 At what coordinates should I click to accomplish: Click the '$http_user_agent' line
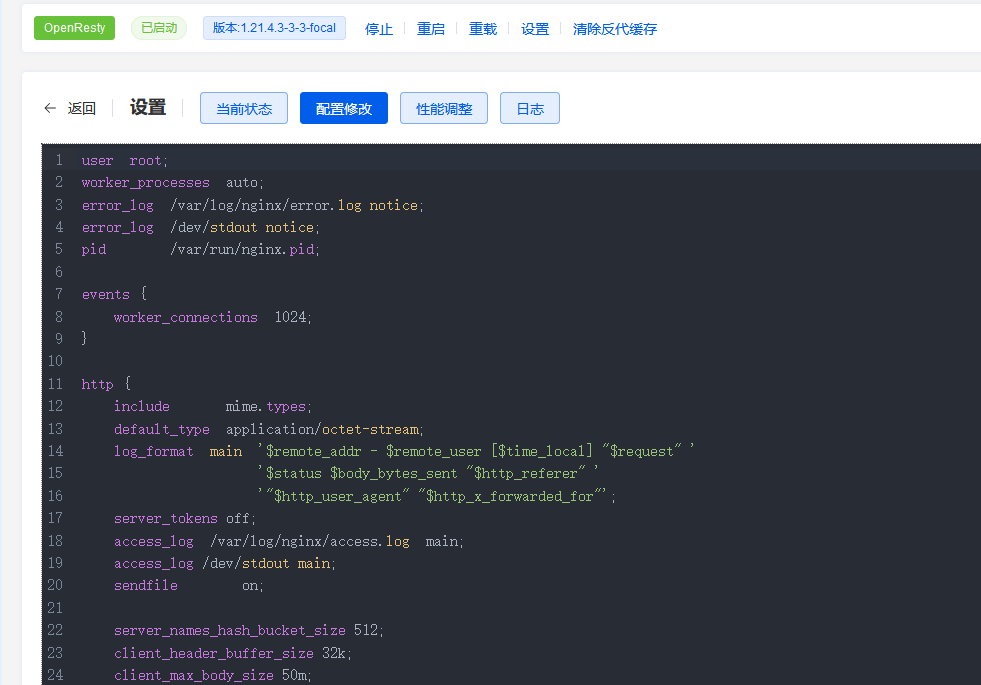click(437, 496)
